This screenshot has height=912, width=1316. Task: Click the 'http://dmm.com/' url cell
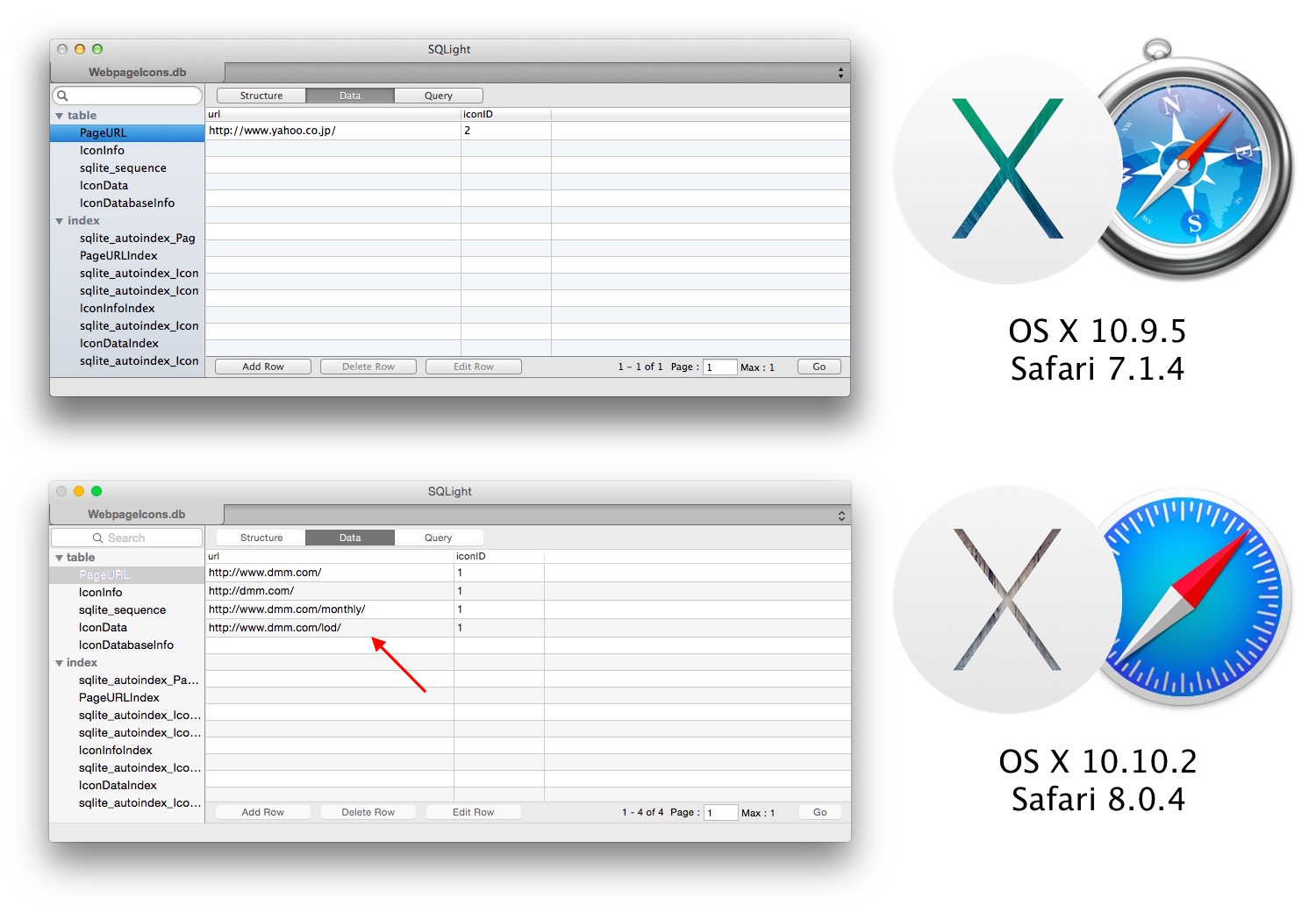[330, 591]
